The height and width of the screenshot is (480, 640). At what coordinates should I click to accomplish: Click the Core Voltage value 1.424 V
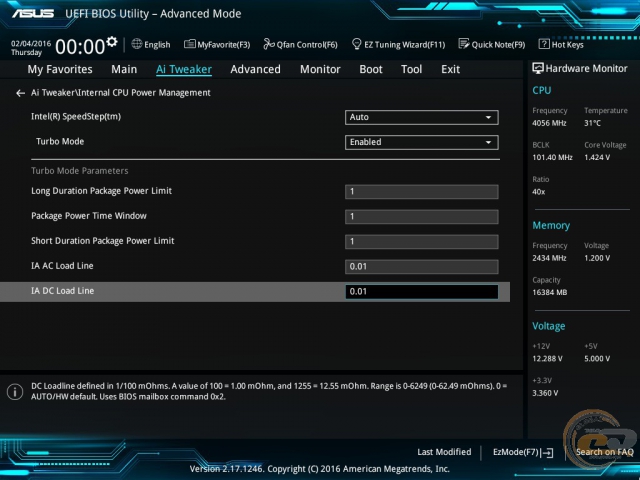[x=597, y=157]
